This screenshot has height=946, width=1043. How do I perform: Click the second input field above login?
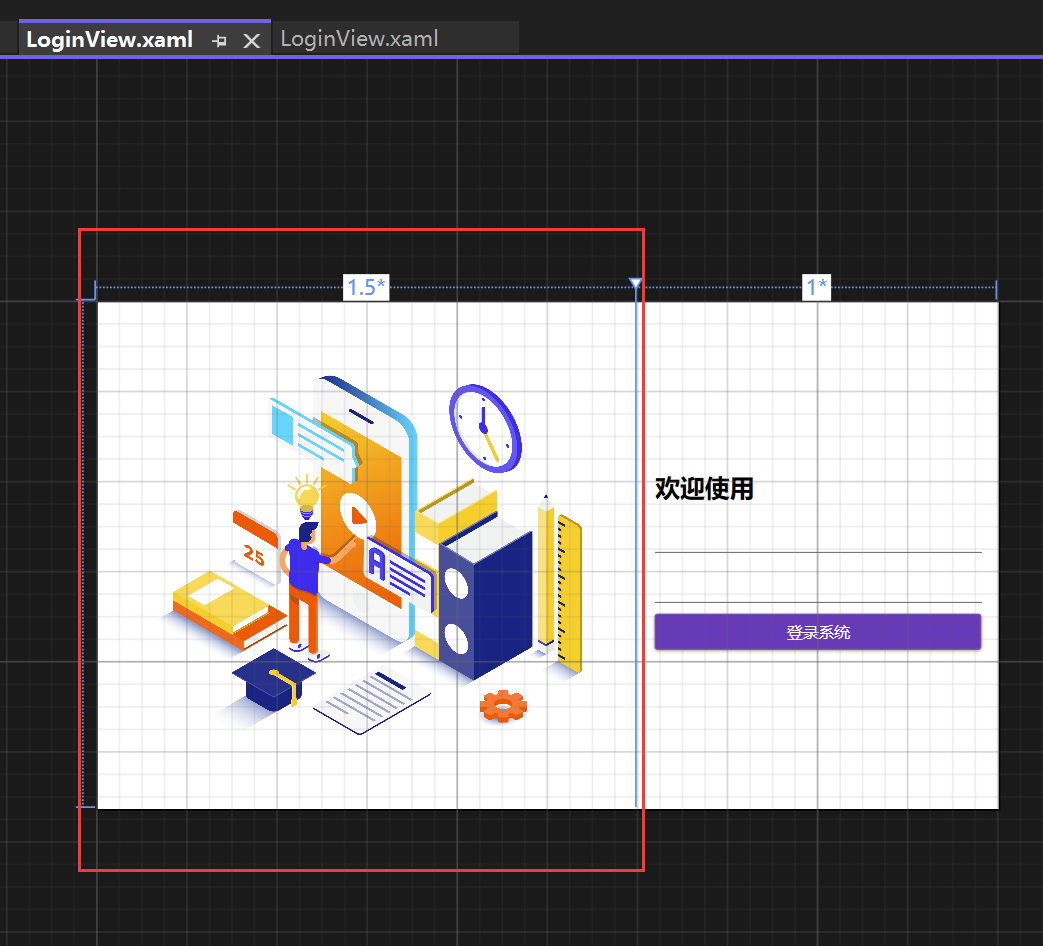[x=818, y=589]
